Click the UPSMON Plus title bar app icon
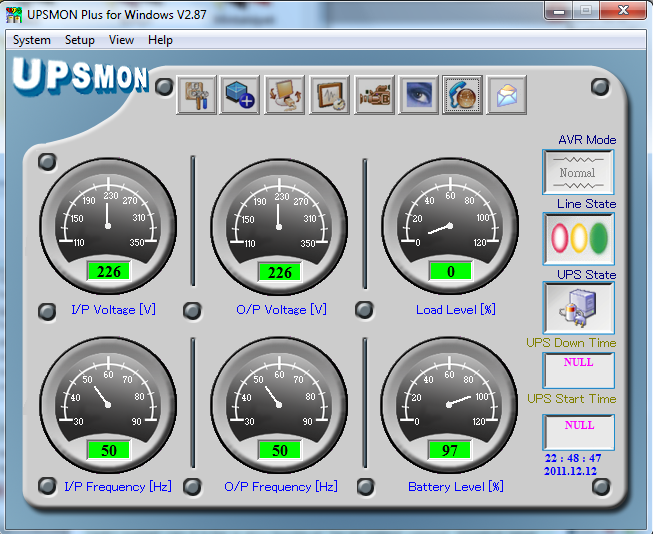 (14, 15)
